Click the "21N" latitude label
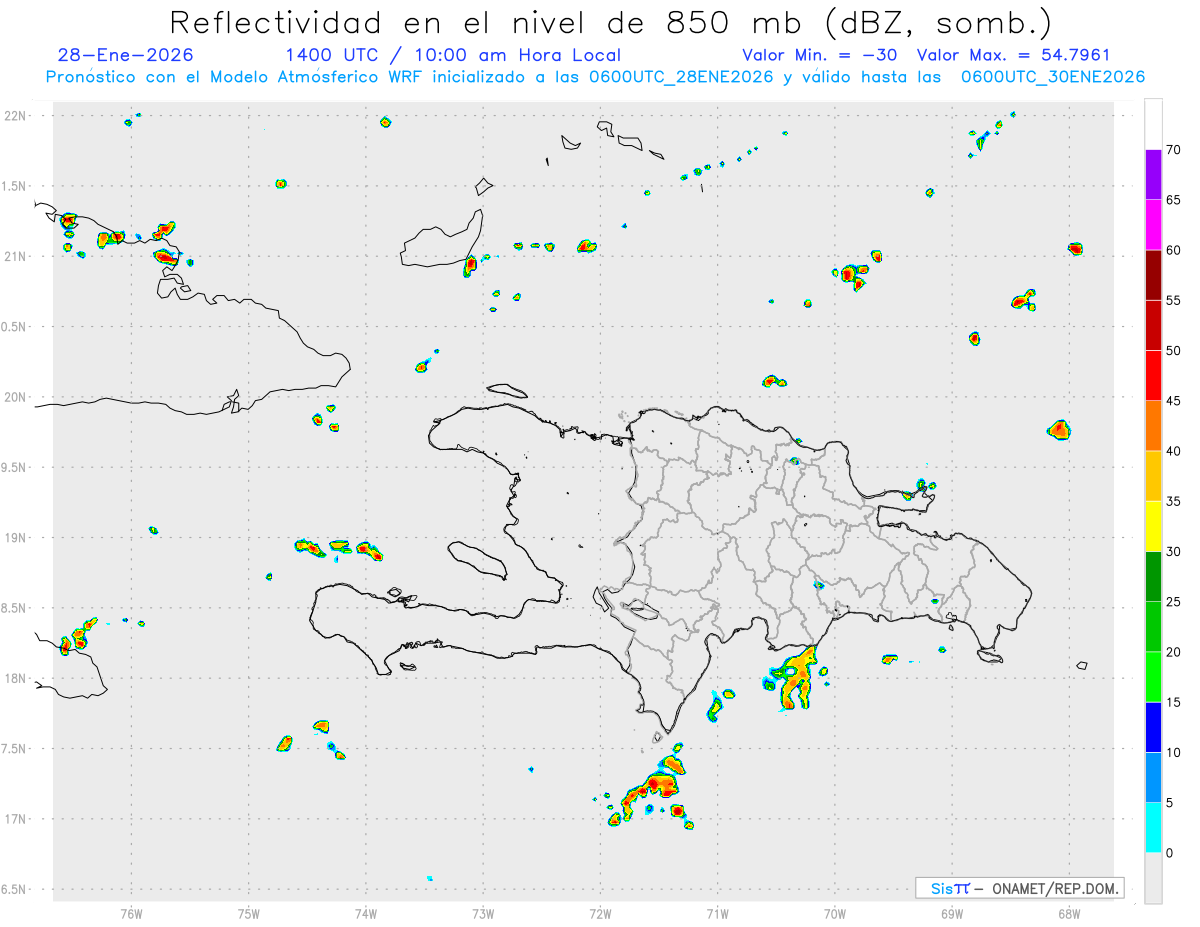1200x927 pixels. coord(16,256)
